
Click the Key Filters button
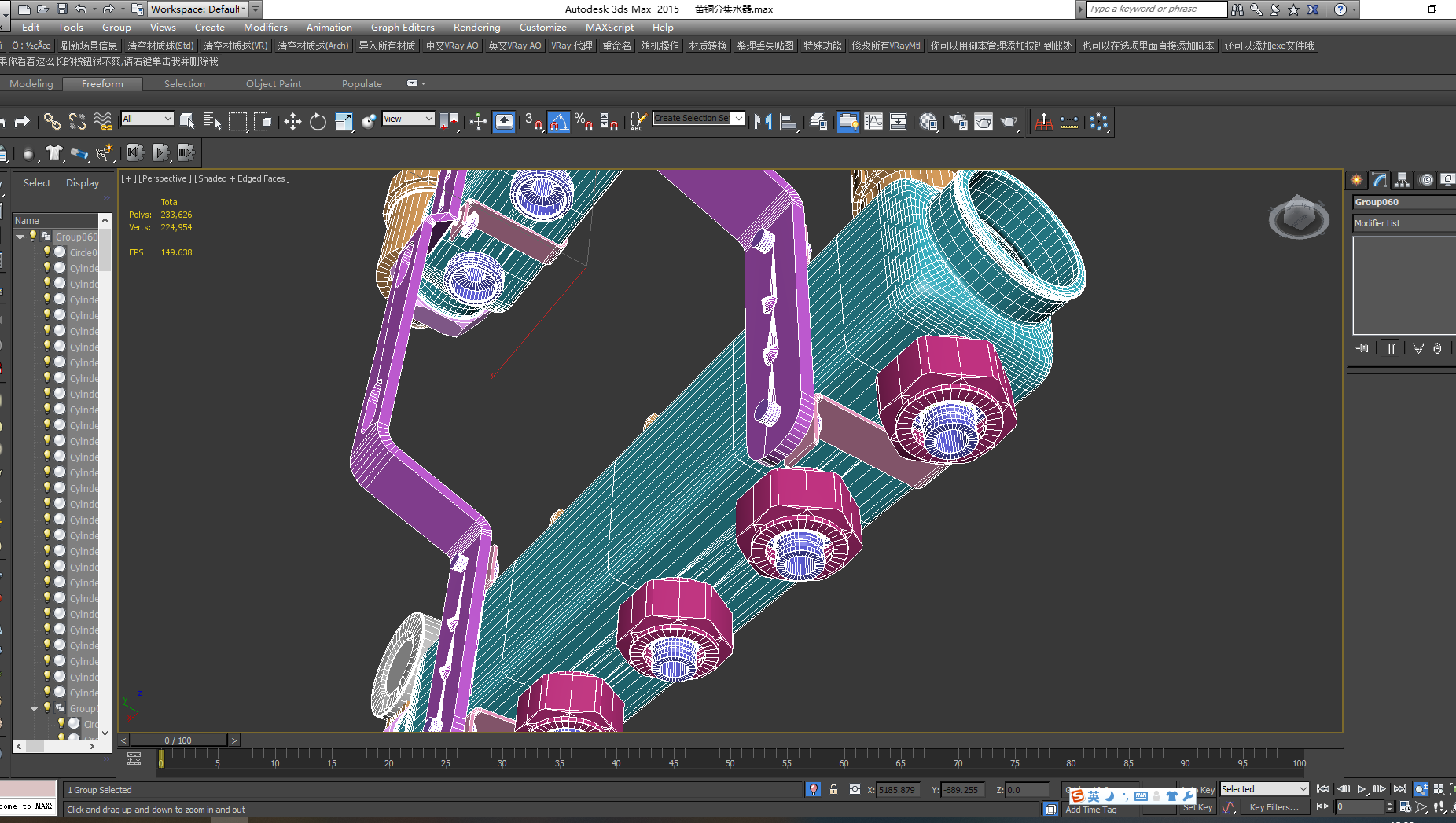1274,807
